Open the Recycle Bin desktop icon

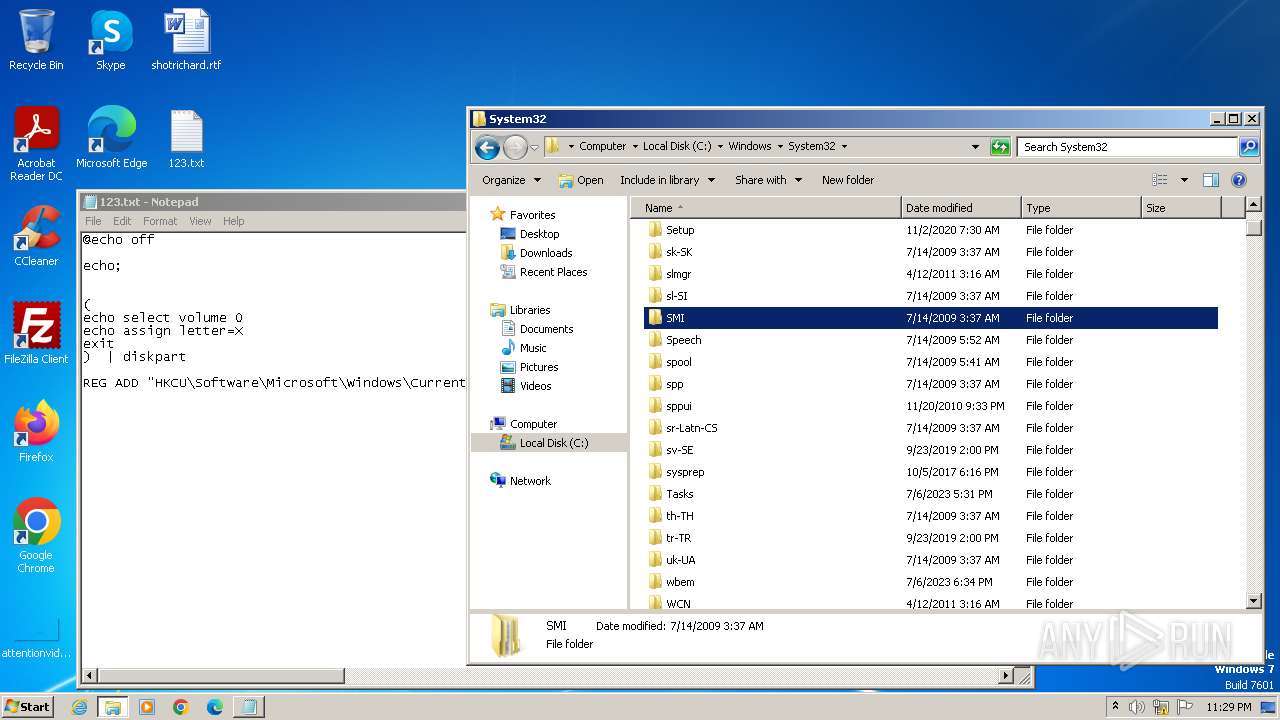36,40
